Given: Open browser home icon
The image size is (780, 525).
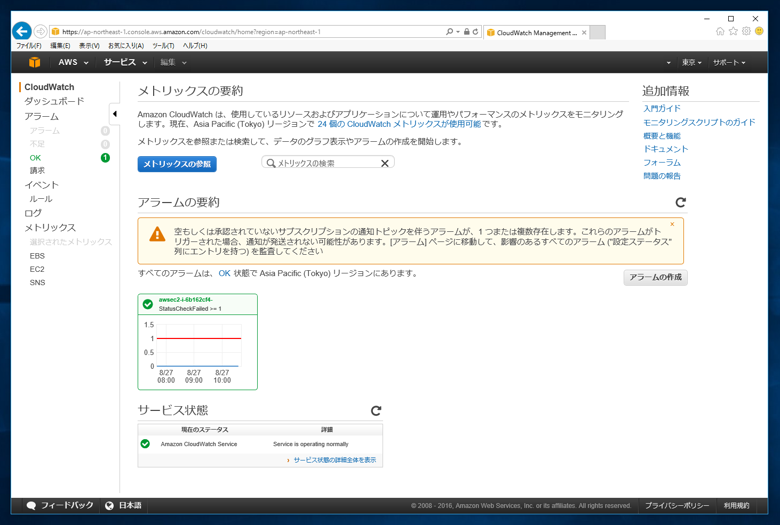Looking at the screenshot, I should [x=720, y=31].
